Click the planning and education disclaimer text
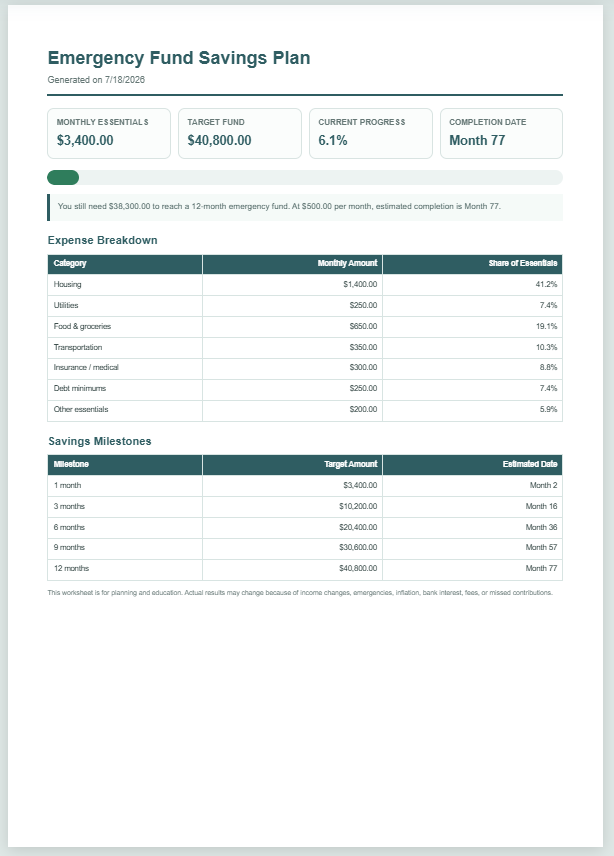 pyautogui.click(x=300, y=593)
